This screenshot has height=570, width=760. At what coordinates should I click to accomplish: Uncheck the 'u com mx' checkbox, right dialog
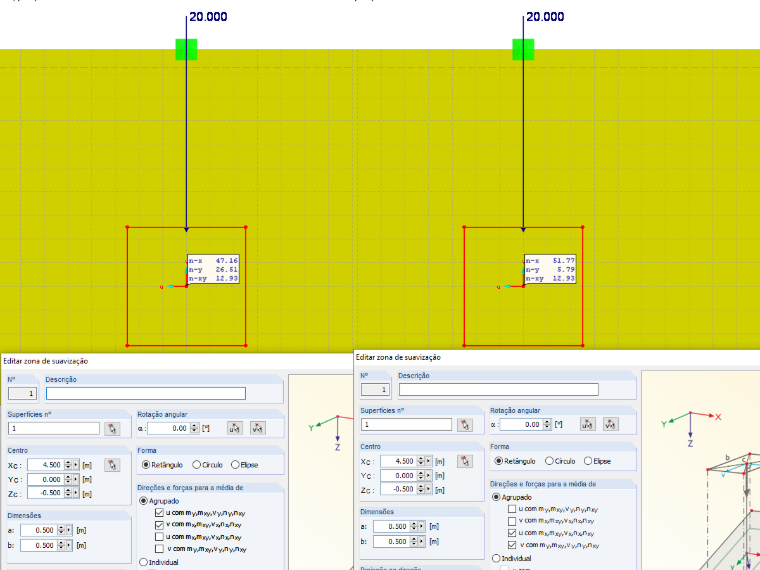(512, 533)
